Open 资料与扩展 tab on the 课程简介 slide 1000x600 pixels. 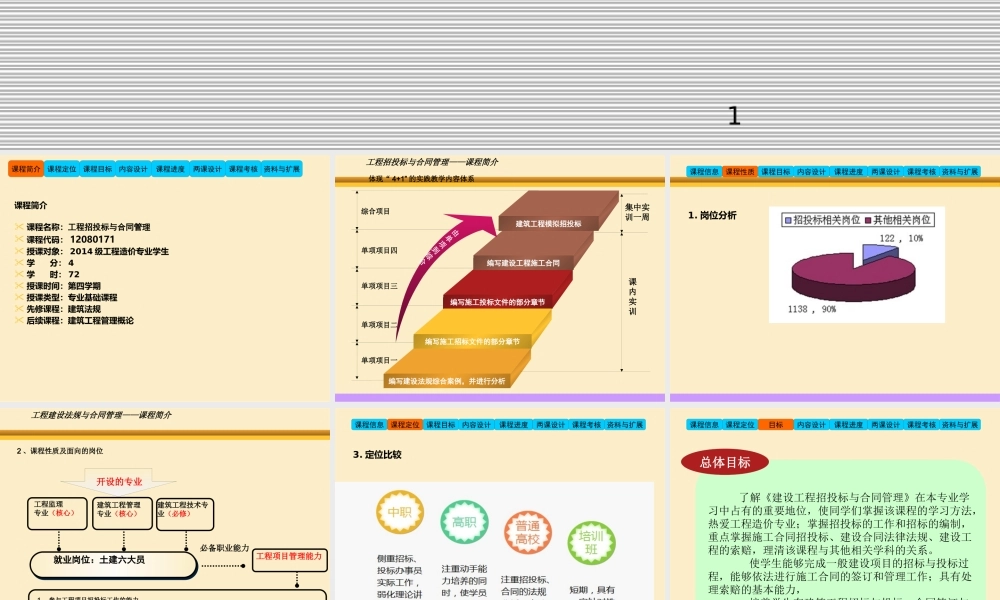(281, 169)
